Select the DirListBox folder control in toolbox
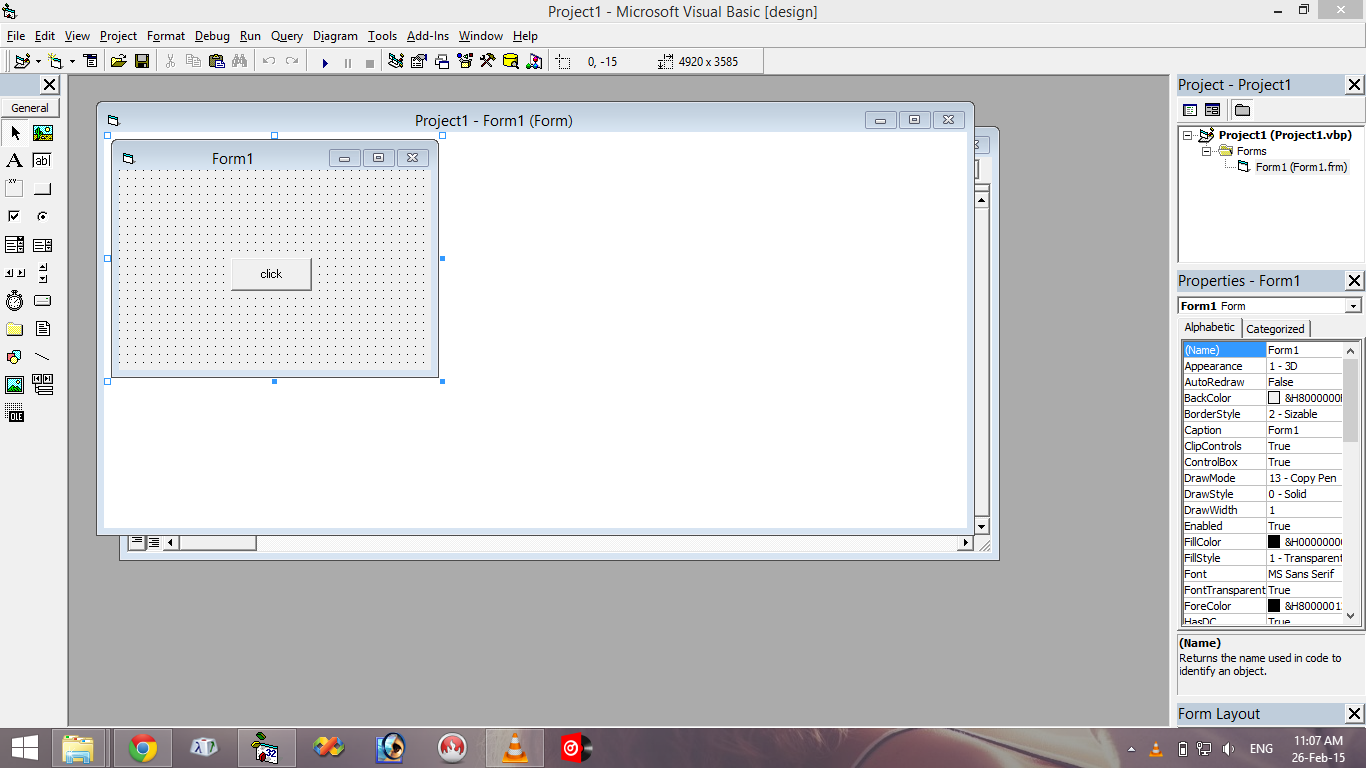1366x768 pixels. (15, 329)
